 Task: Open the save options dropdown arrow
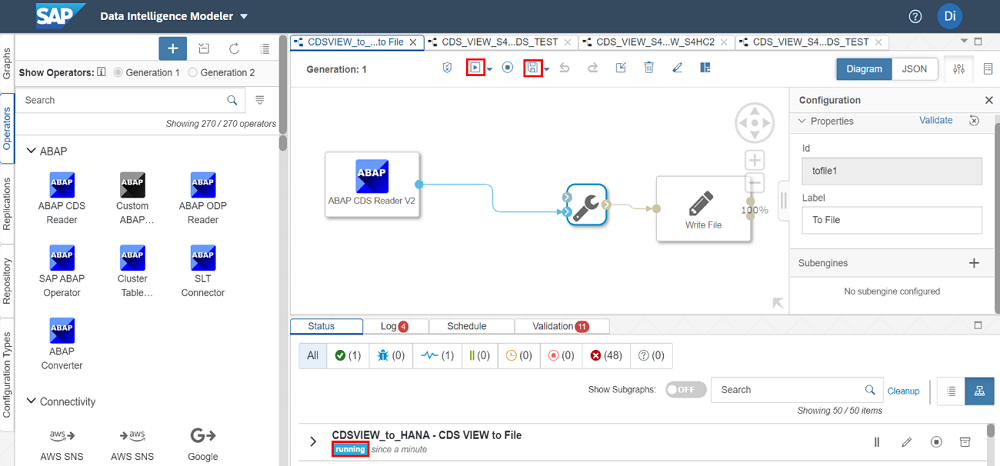[x=547, y=69]
